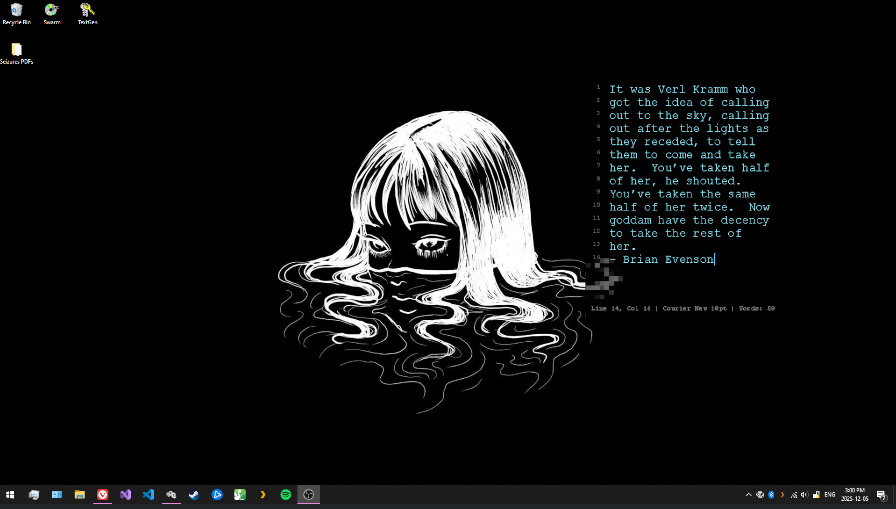The width and height of the screenshot is (896, 509).
Task: Open the Seizures PDFs desktop folder
Action: 17,53
